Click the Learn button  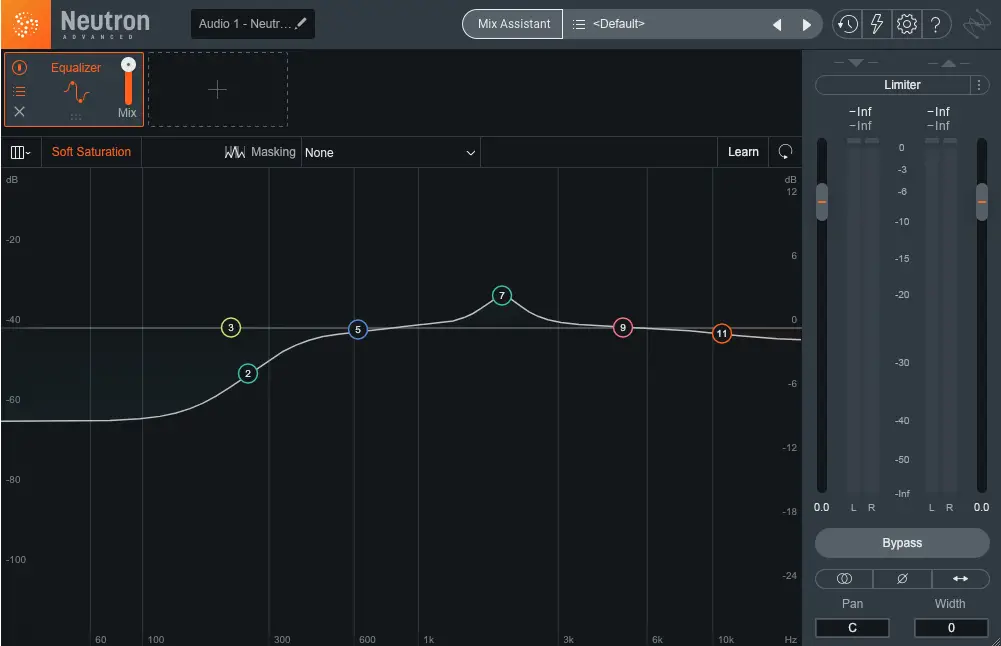point(743,152)
